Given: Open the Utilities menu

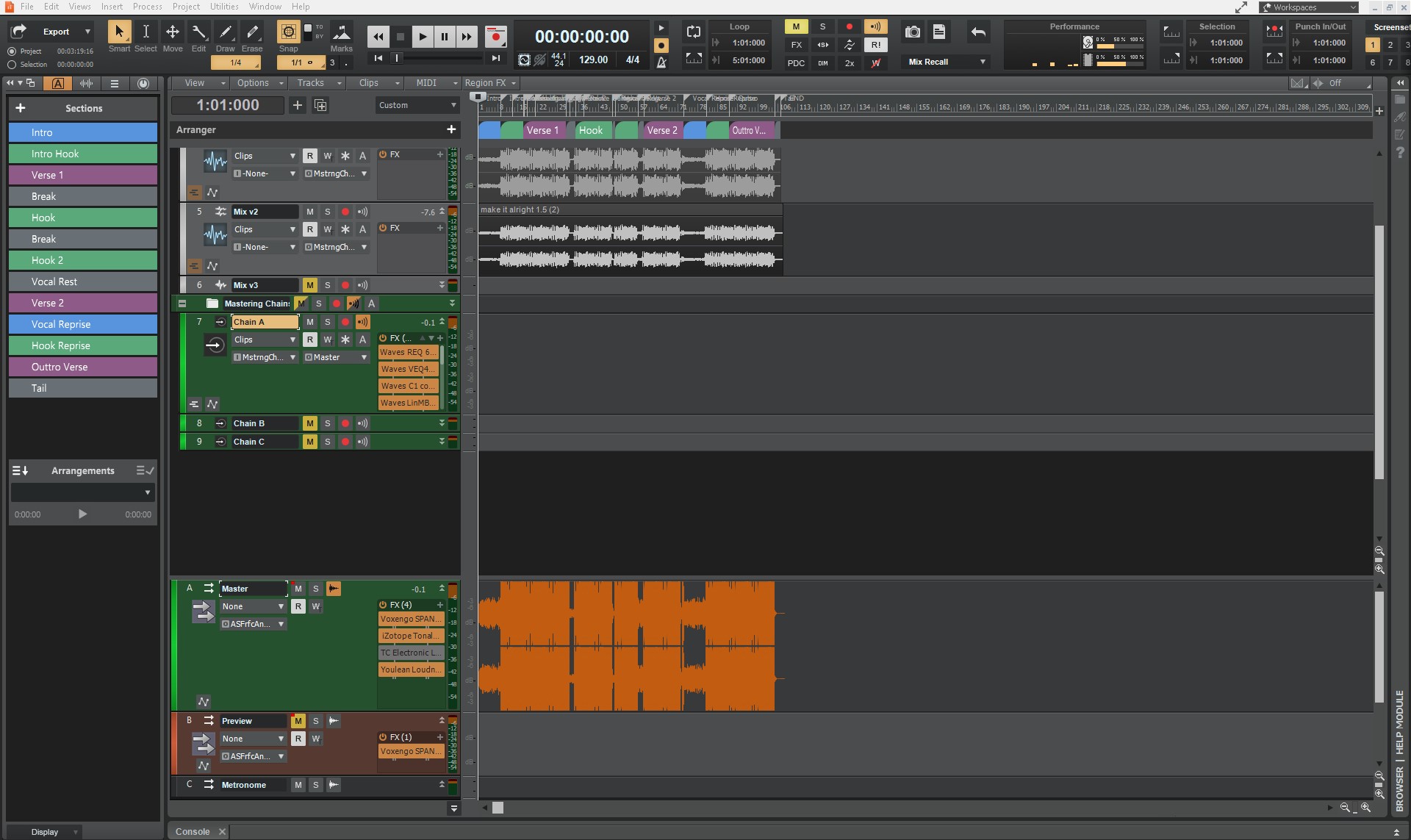Looking at the screenshot, I should 224,7.
